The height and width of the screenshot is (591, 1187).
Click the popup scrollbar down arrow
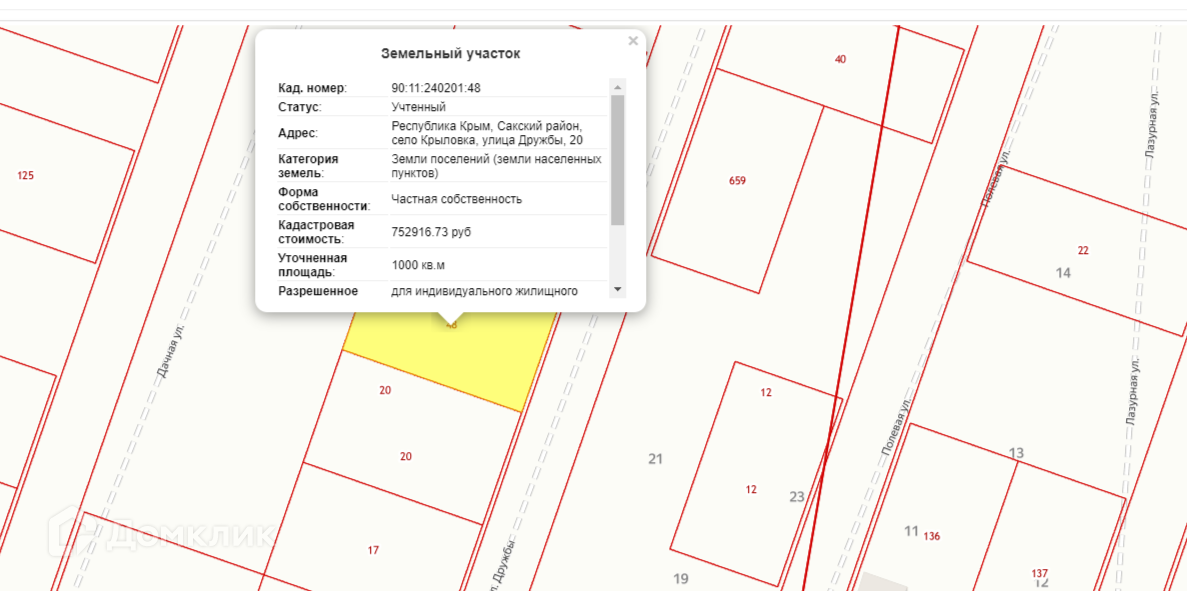(618, 290)
